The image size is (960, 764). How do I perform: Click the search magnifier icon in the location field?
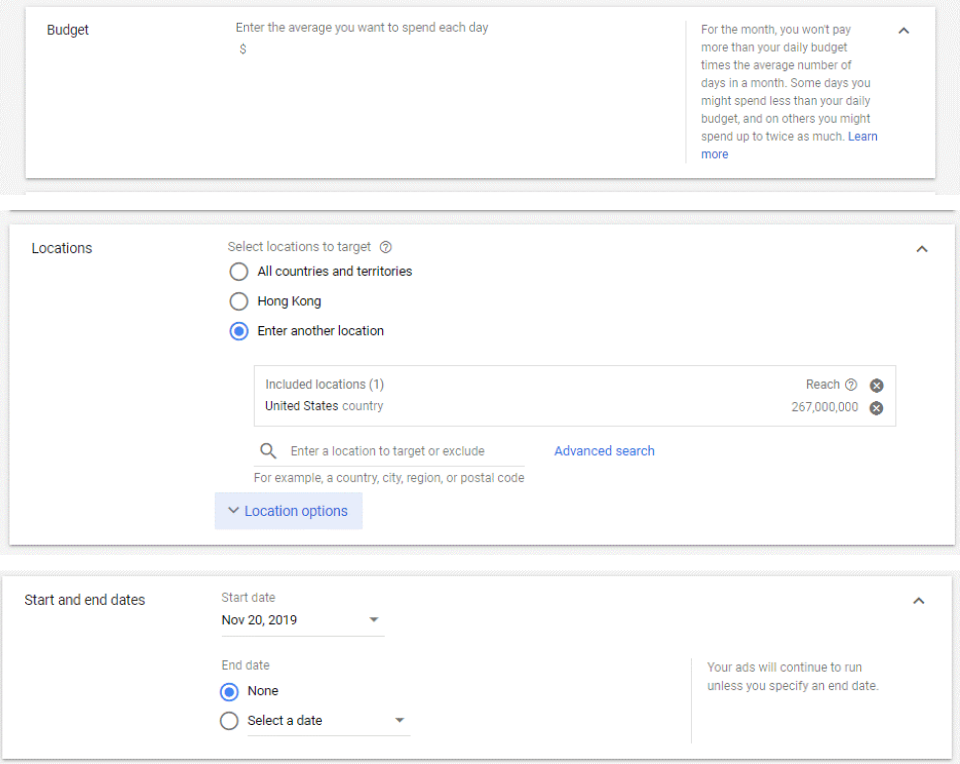268,451
